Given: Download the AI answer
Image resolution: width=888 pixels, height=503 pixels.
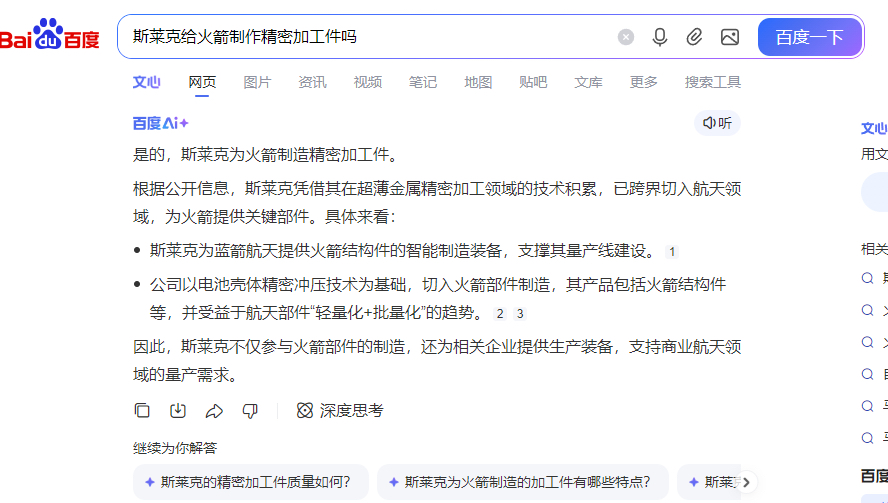Looking at the screenshot, I should tap(178, 410).
